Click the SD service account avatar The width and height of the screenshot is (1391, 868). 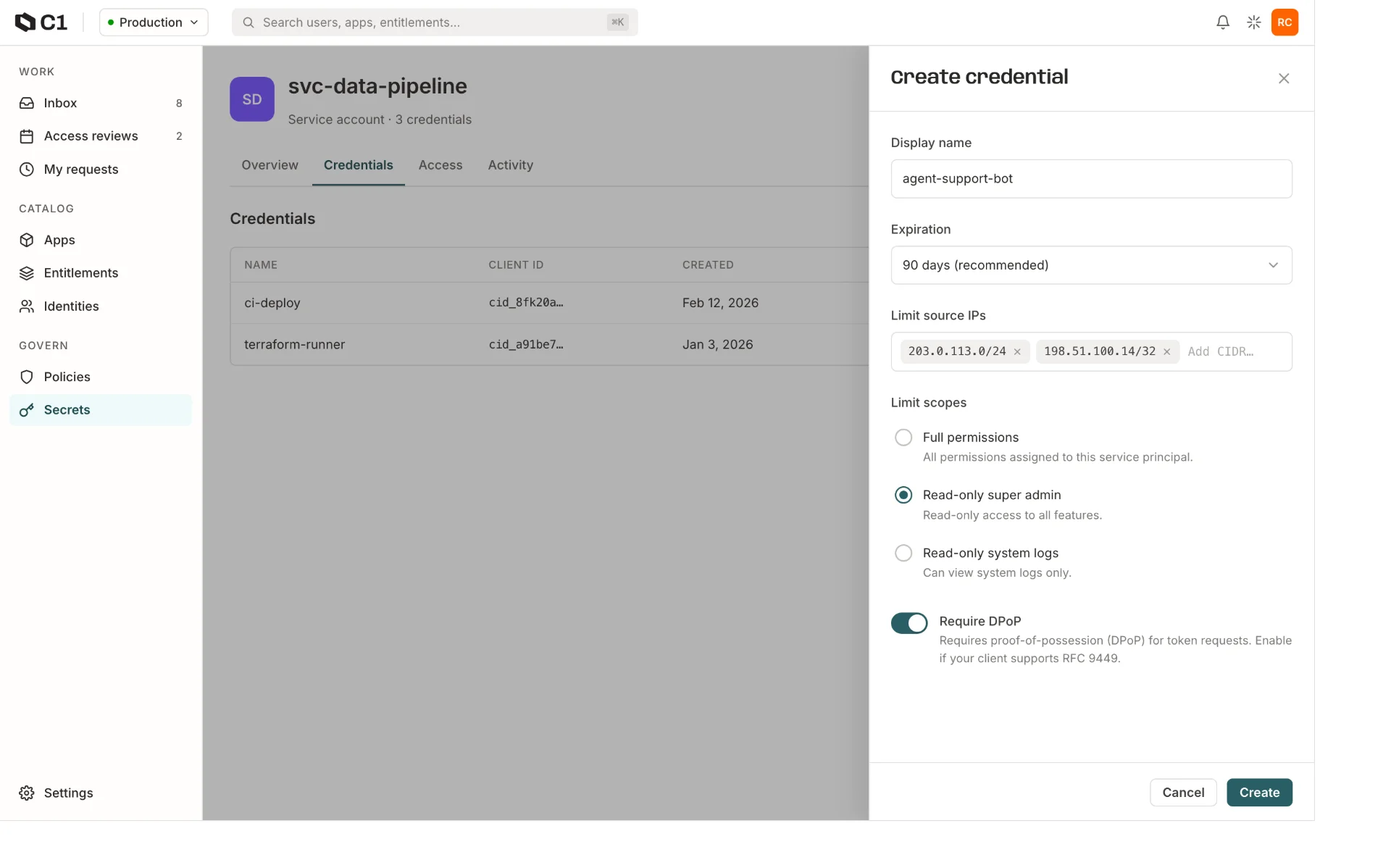(252, 99)
